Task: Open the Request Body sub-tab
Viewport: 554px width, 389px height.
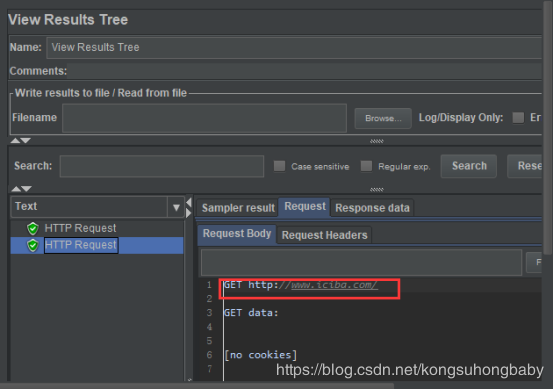Action: 237,234
